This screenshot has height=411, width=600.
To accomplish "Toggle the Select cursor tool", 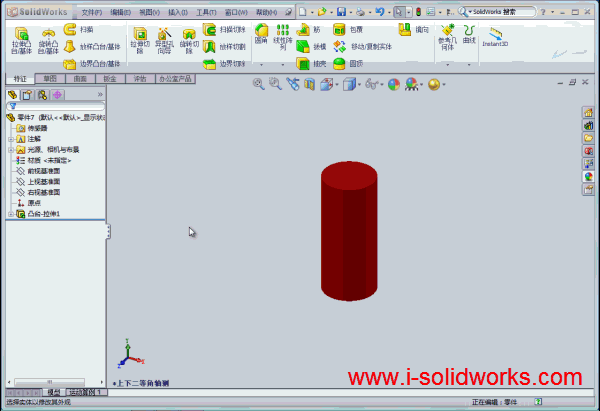I will 398,12.
